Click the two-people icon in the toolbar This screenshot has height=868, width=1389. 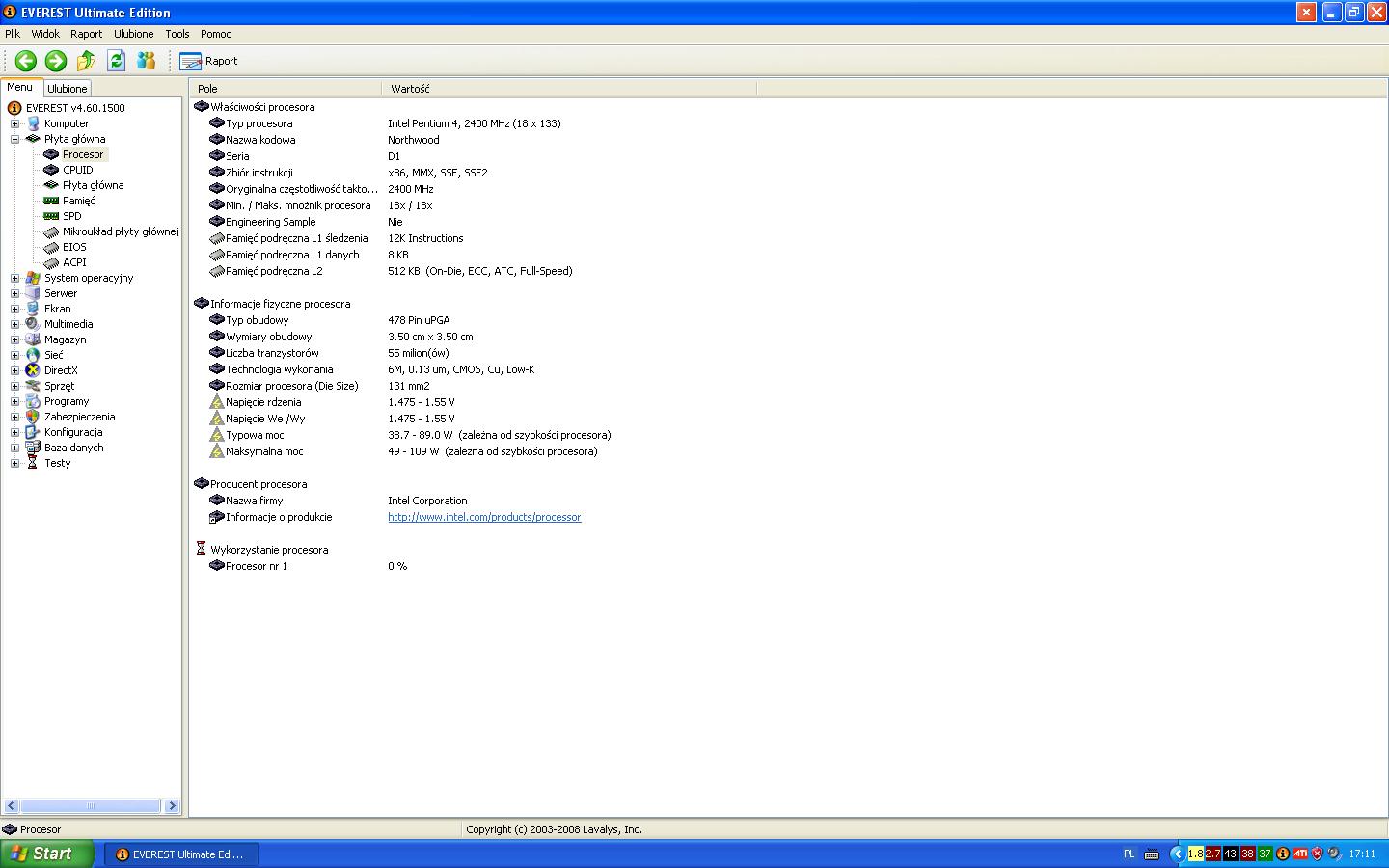coord(147,61)
